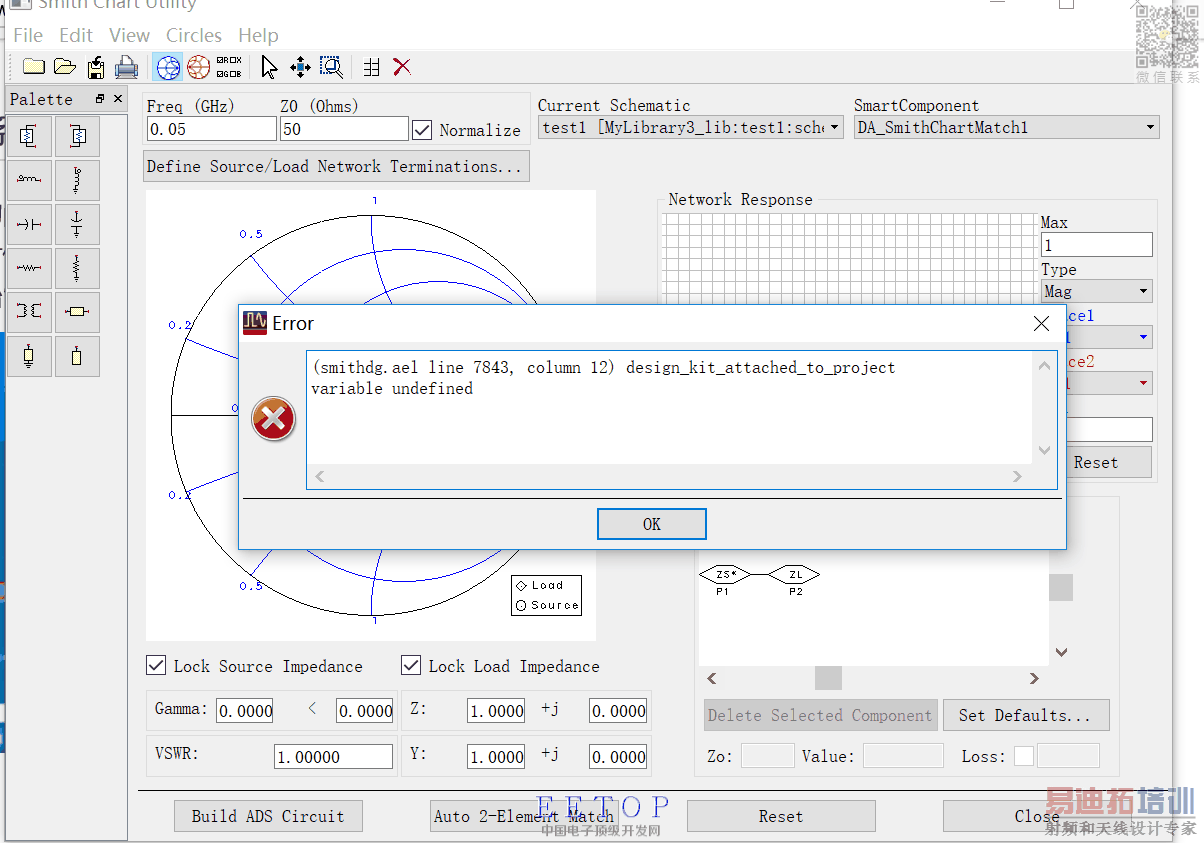Pick the open stub palette component
This screenshot has height=843, width=1204.
pyautogui.click(x=77, y=356)
